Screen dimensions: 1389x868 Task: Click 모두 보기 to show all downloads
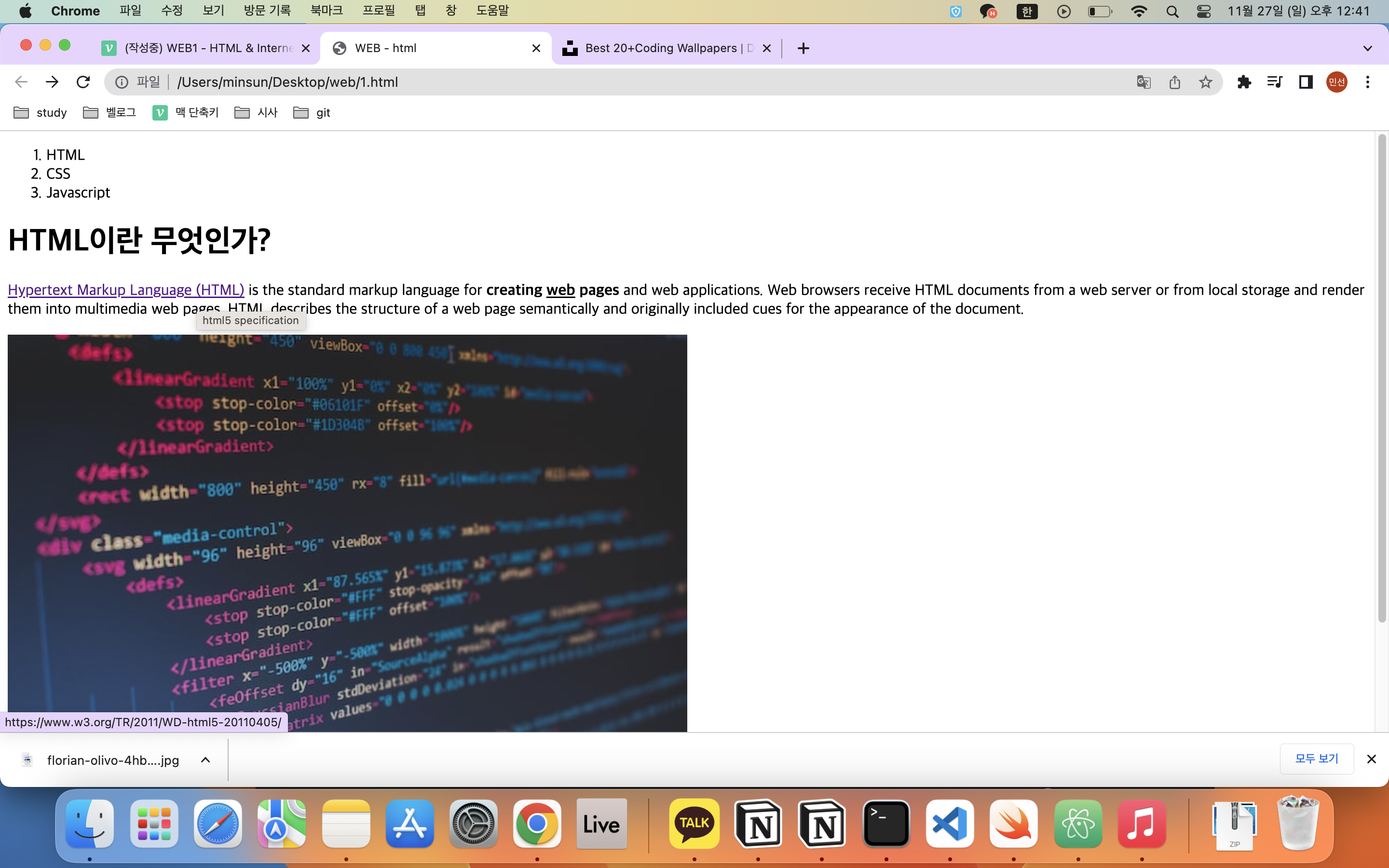click(x=1317, y=759)
